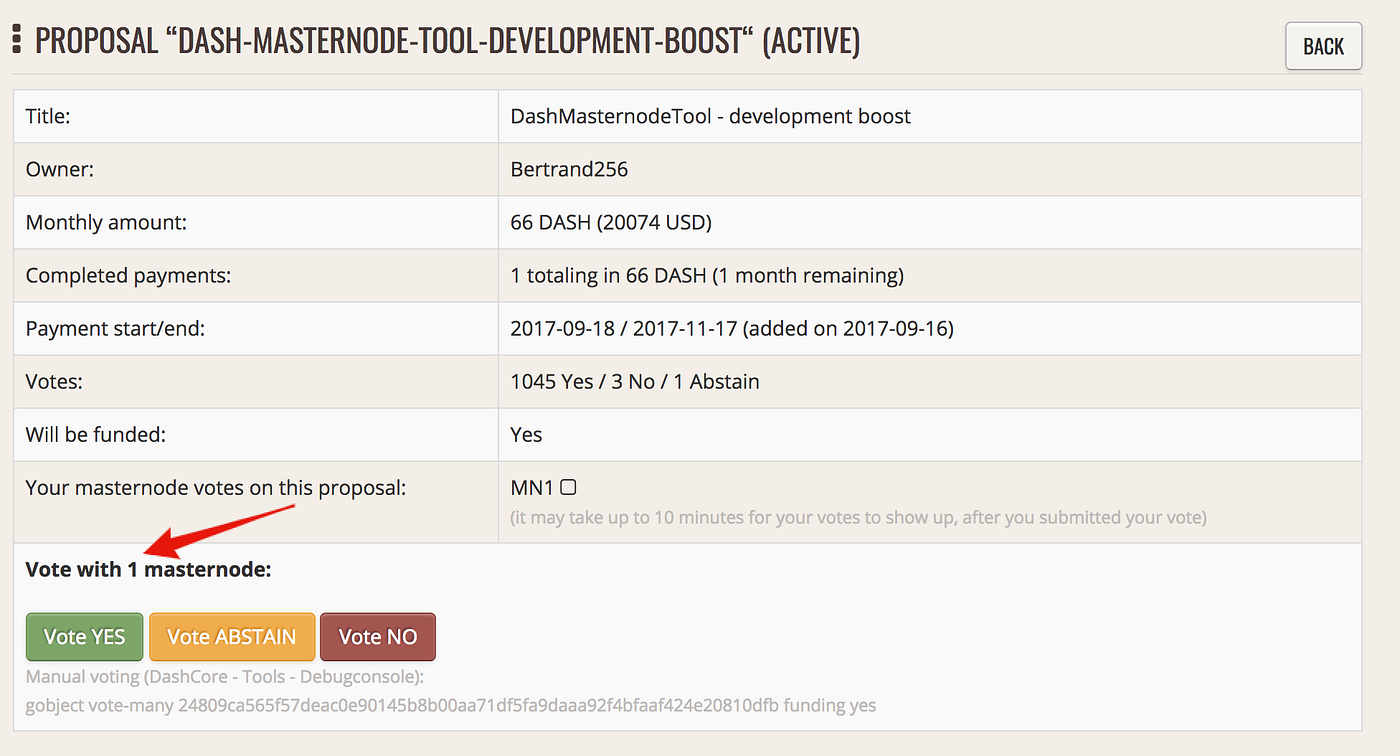Click the owner name Bertrand256
The image size is (1400, 756).
pos(569,169)
